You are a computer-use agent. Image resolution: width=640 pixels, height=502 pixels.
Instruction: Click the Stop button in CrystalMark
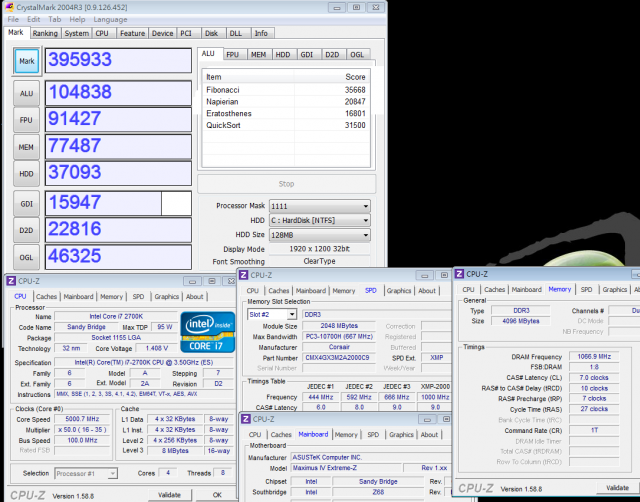(x=287, y=184)
